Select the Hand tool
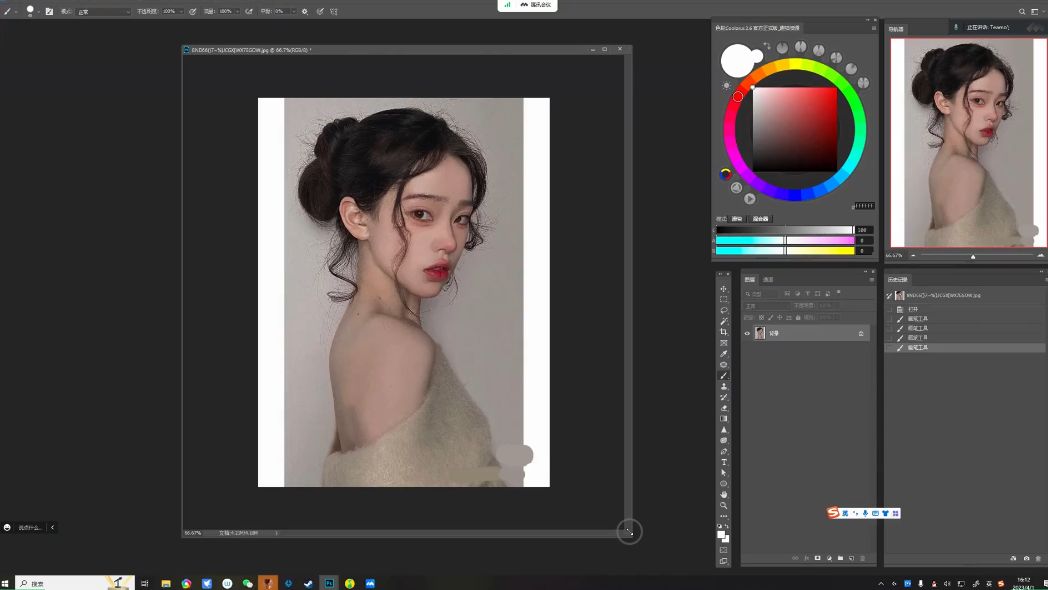1048x590 pixels. coord(723,494)
